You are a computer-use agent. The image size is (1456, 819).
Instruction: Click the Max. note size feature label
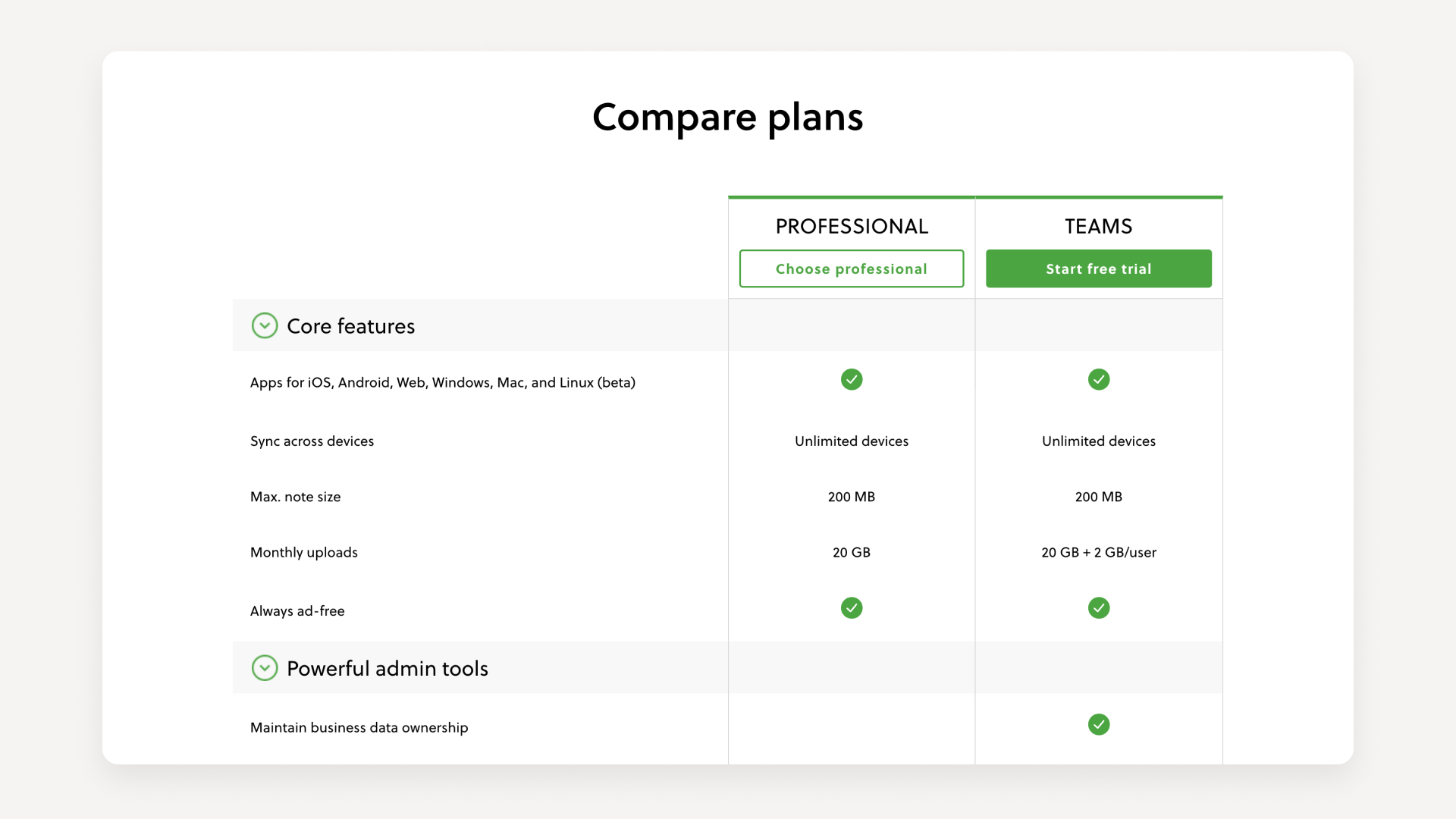pos(295,497)
